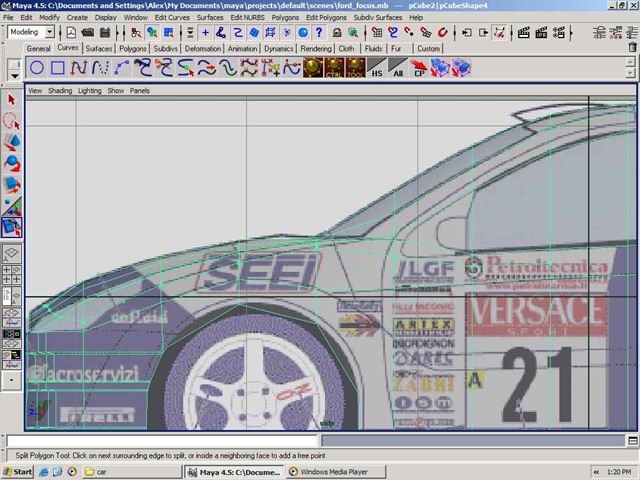The width and height of the screenshot is (640, 480).
Task: Pick the Rotate tool in the toolbox
Action: pos(12,163)
